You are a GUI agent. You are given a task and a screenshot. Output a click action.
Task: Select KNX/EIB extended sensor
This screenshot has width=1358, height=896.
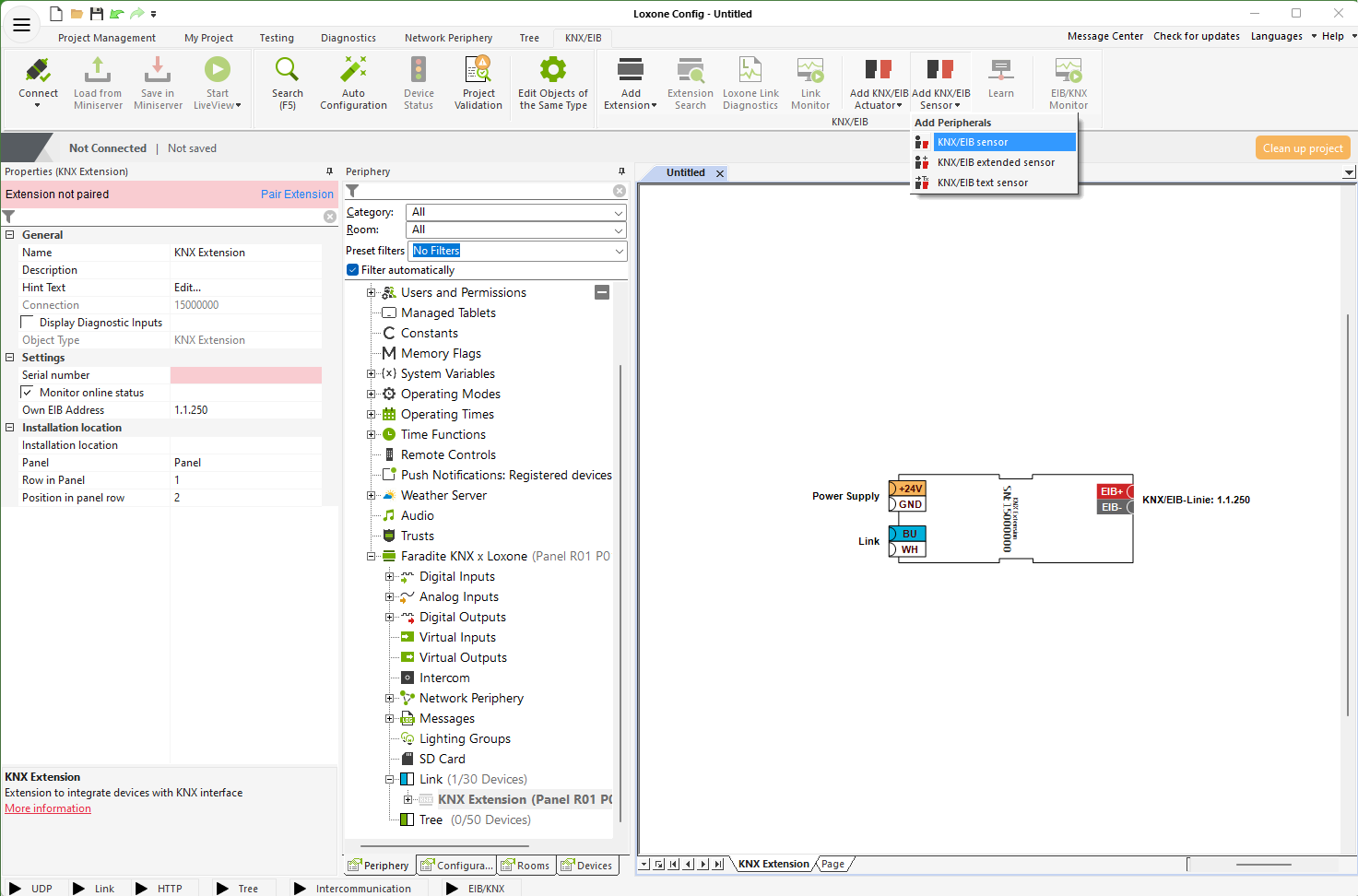994,162
